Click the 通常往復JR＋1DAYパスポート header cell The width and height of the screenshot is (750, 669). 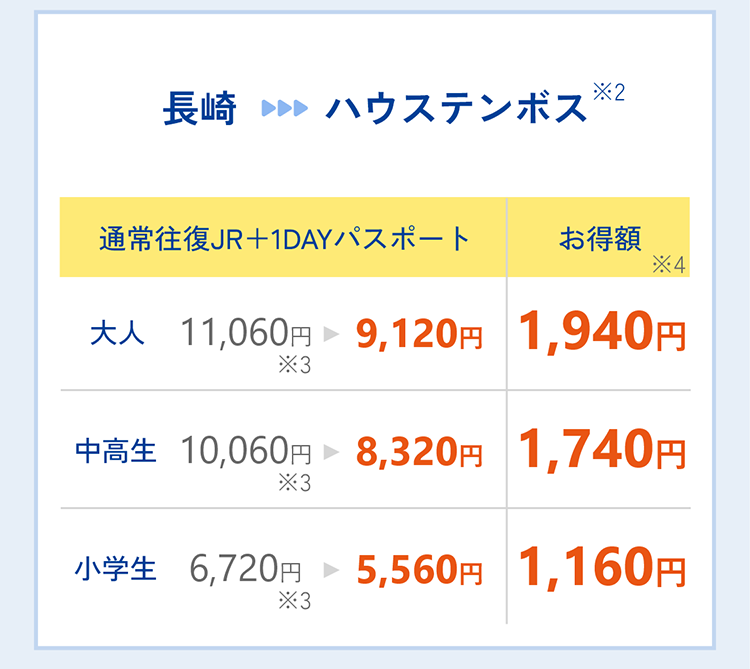[283, 237]
